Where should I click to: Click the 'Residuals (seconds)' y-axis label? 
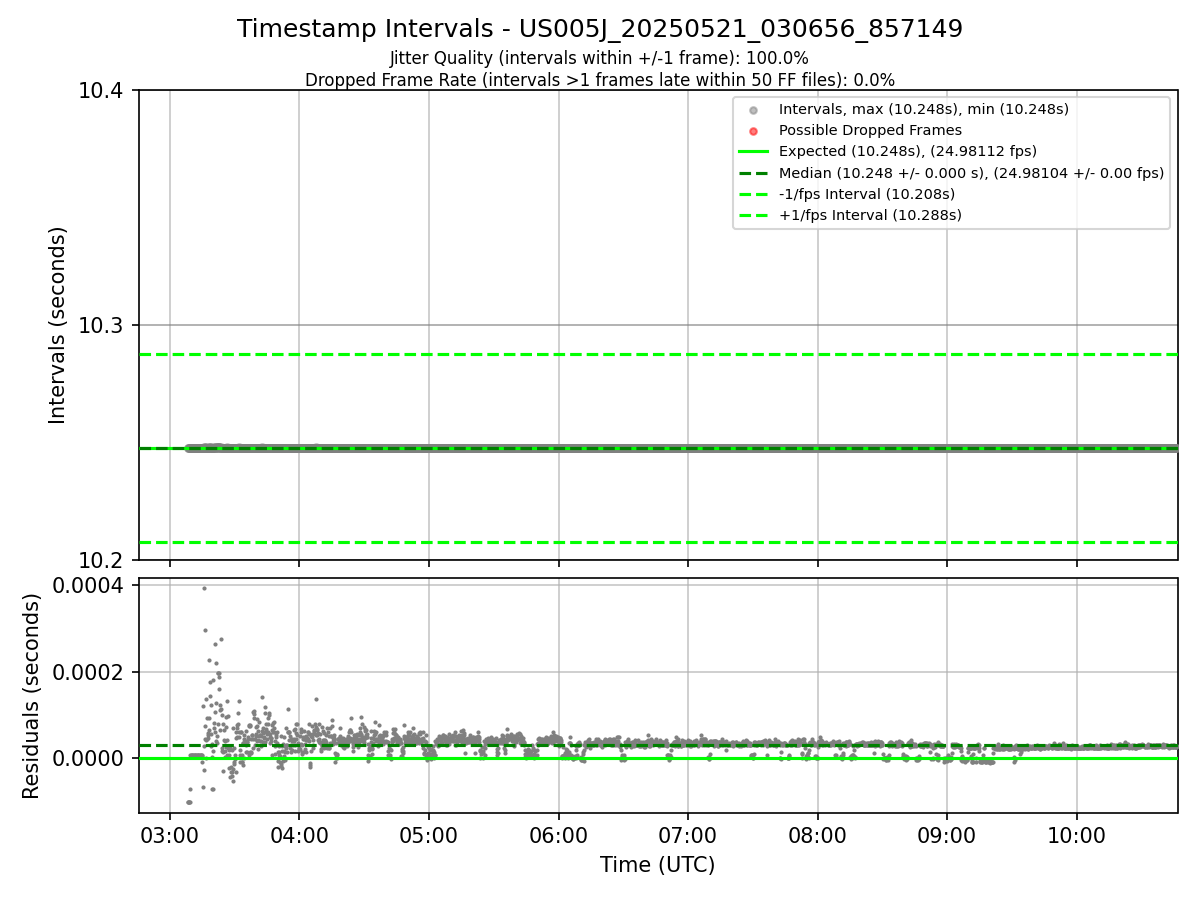point(32,696)
